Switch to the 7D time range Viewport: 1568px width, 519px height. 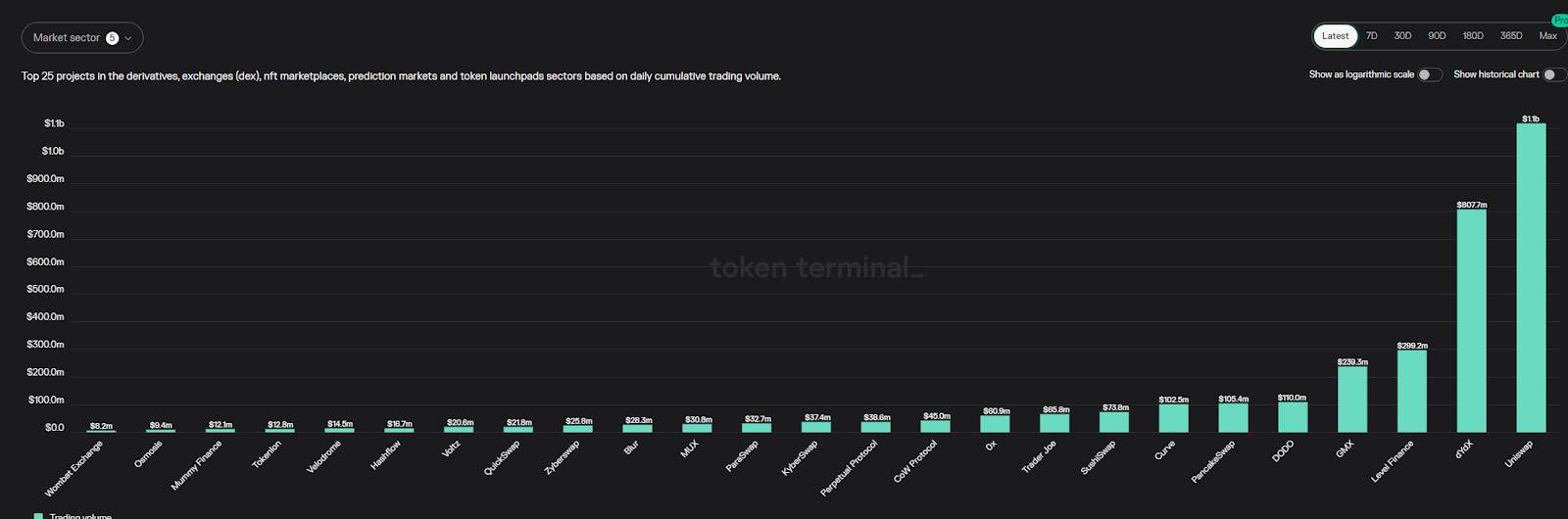pos(1372,36)
